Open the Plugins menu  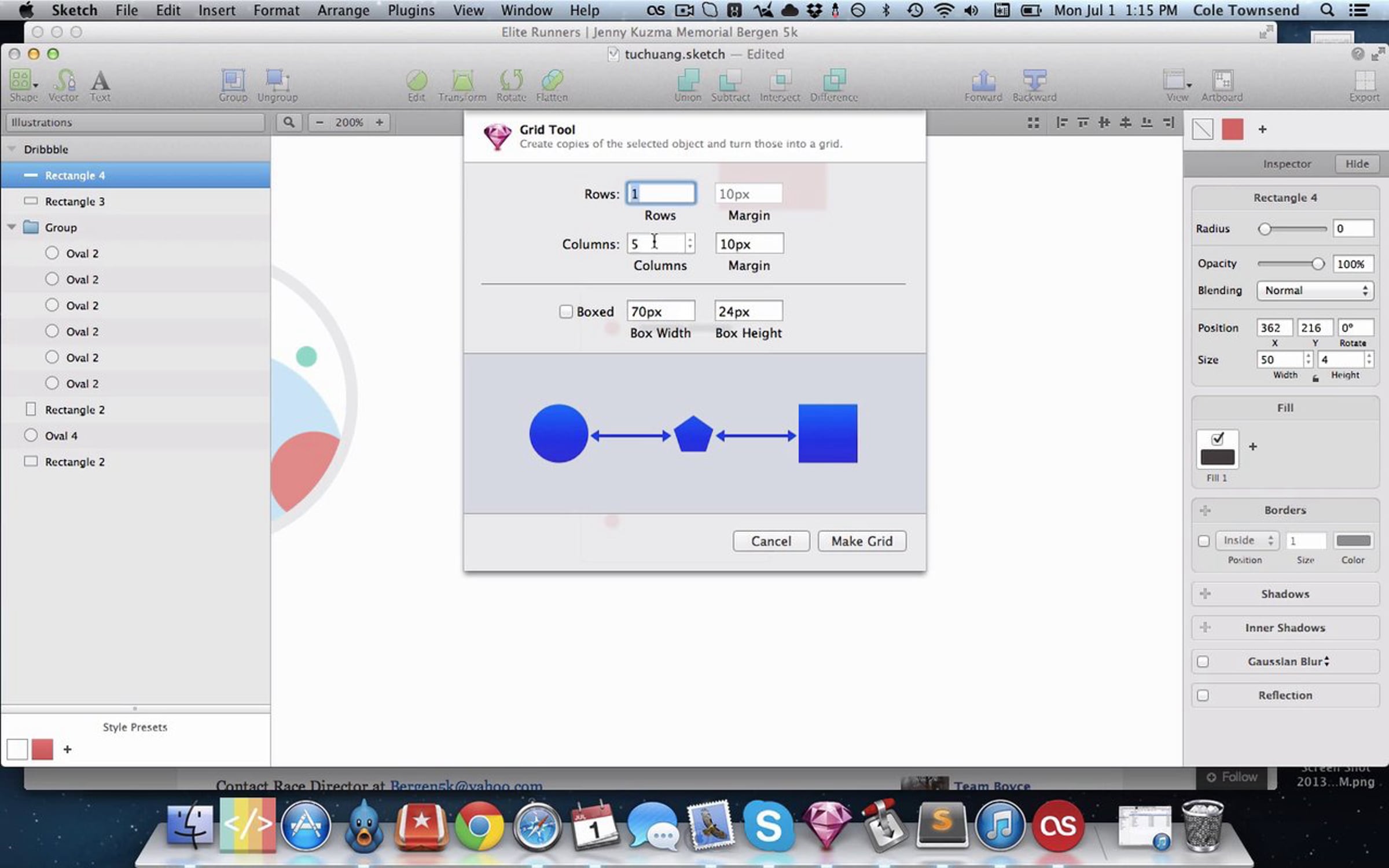(x=410, y=10)
